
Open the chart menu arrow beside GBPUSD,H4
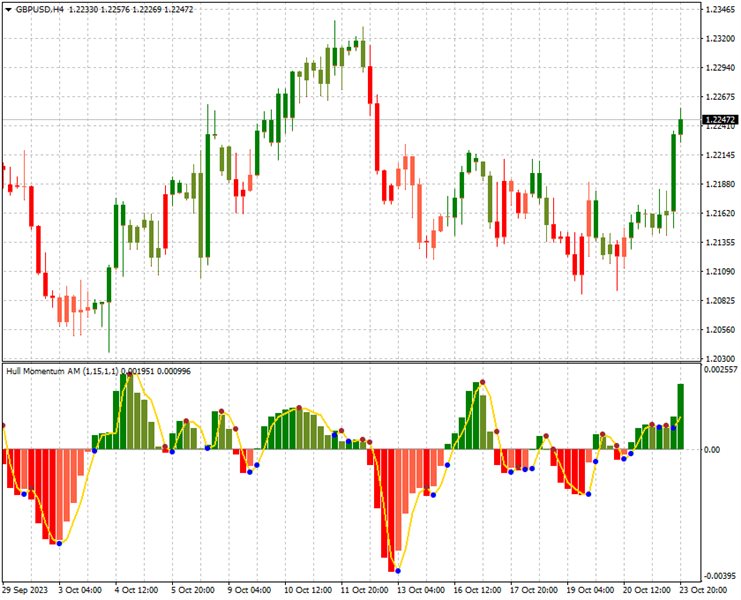(9, 9)
